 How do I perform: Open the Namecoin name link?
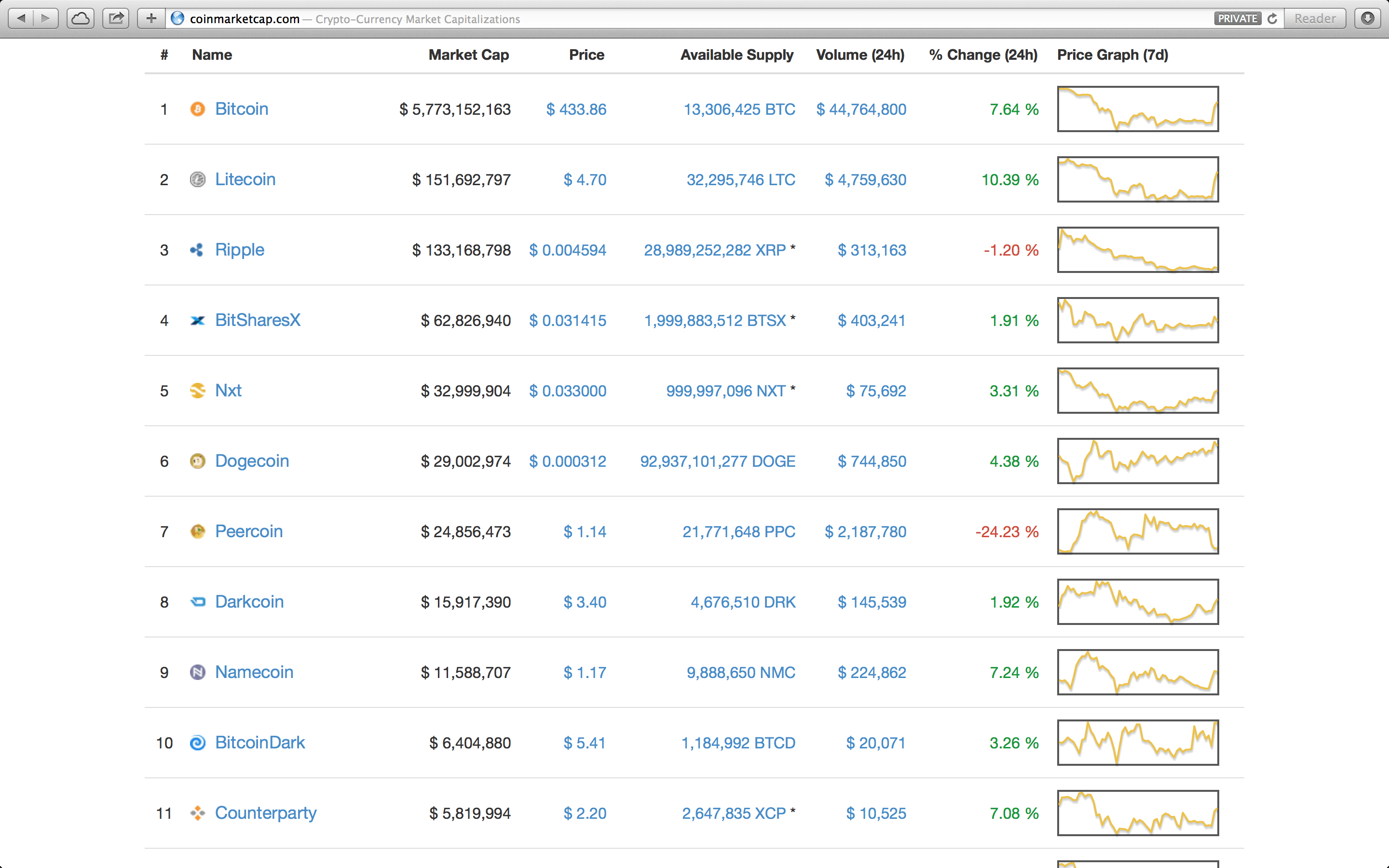[x=254, y=672]
